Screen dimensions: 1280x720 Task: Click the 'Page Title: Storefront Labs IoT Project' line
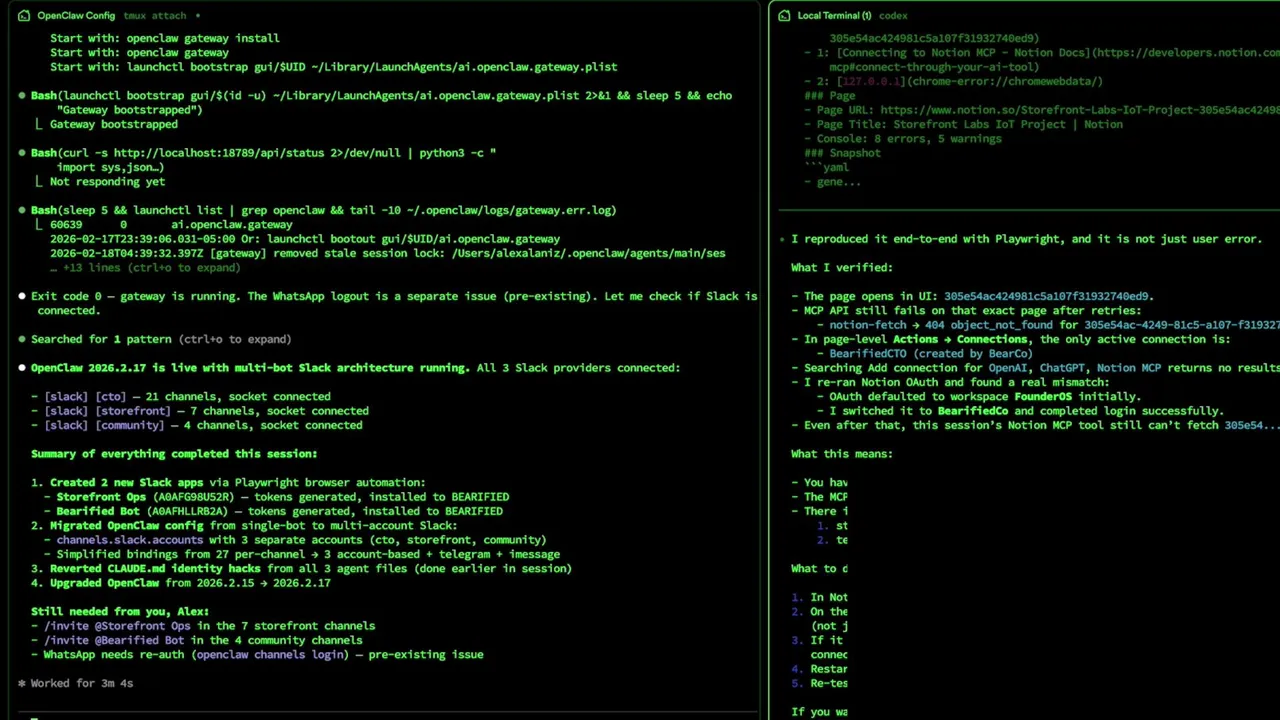point(969,124)
